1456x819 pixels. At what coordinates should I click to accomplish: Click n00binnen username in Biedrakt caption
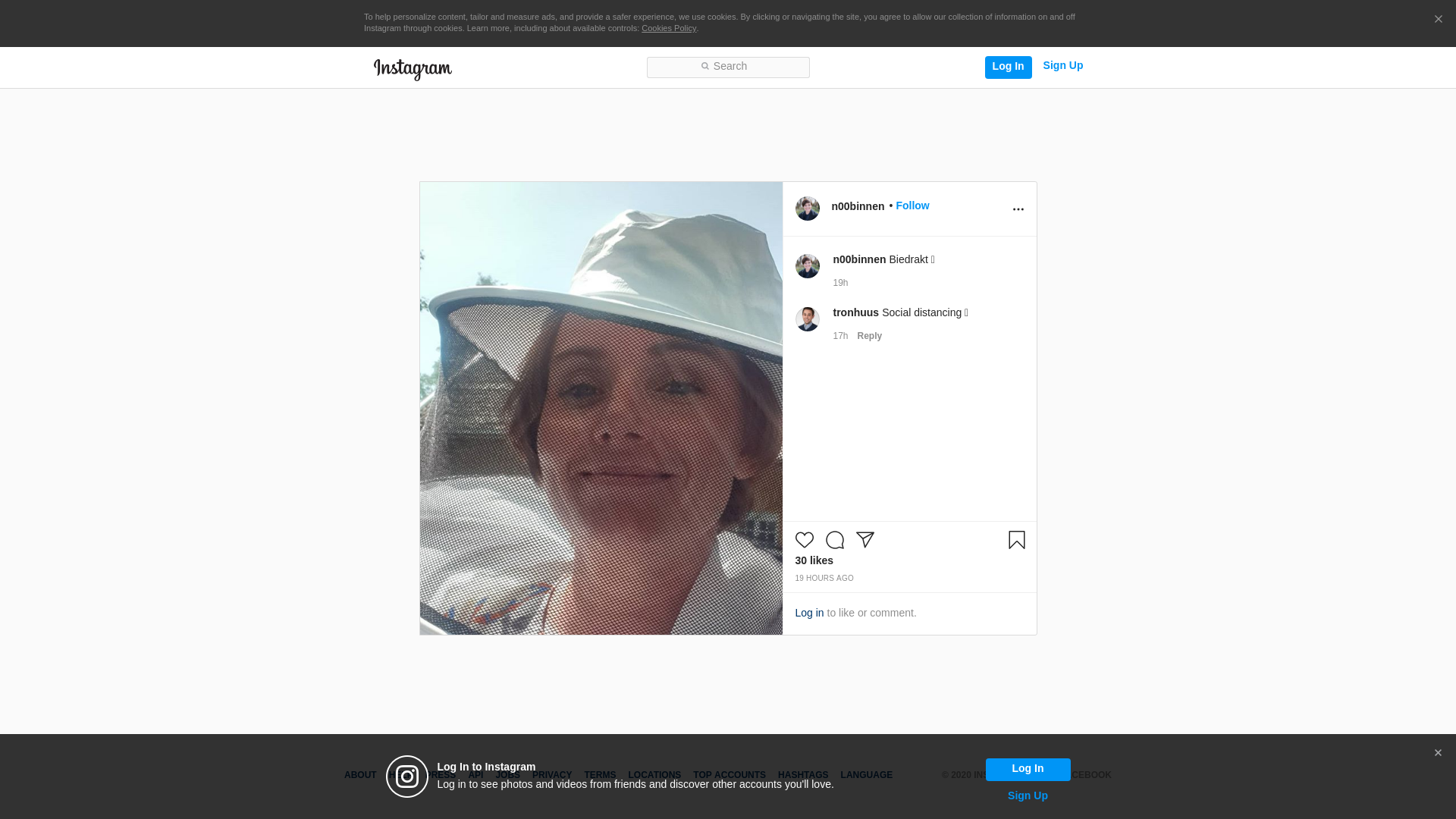pyautogui.click(x=859, y=259)
